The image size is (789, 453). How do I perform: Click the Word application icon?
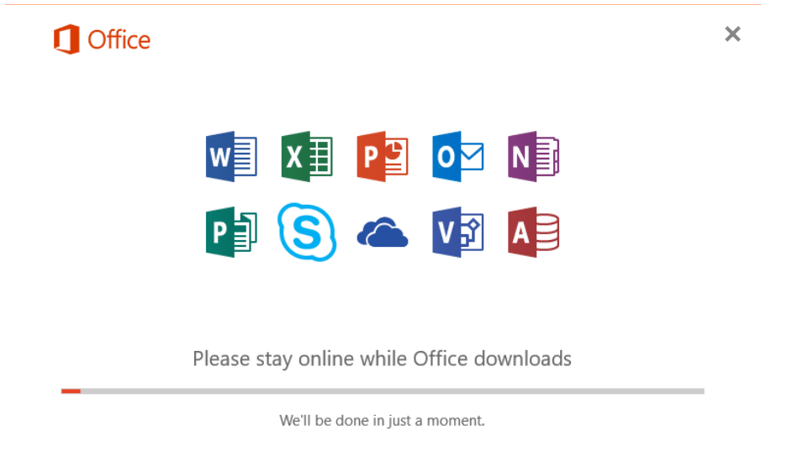coord(231,157)
